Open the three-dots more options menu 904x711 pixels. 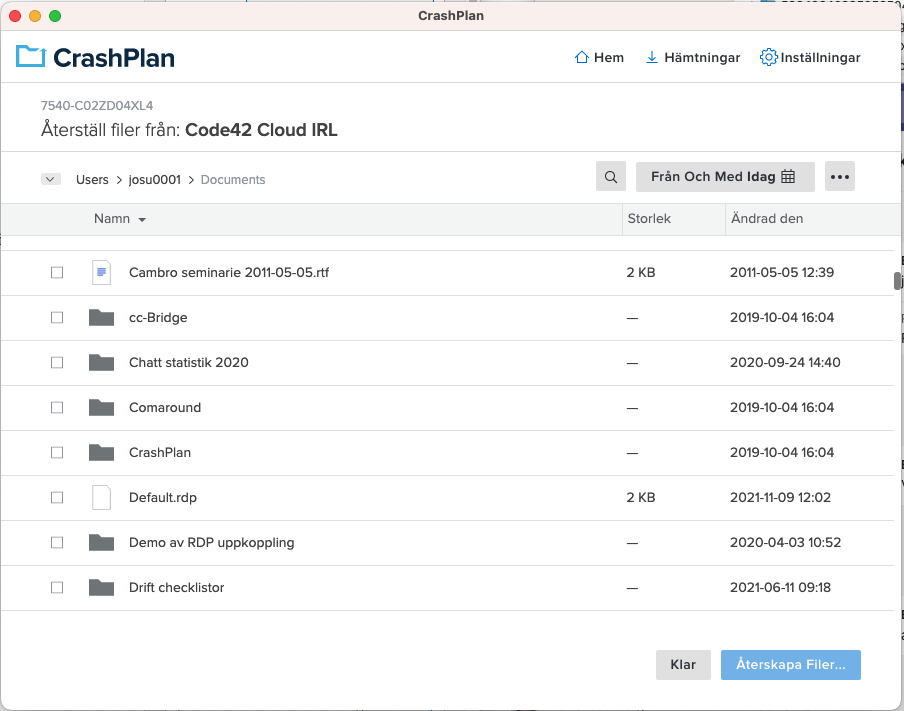click(x=839, y=176)
